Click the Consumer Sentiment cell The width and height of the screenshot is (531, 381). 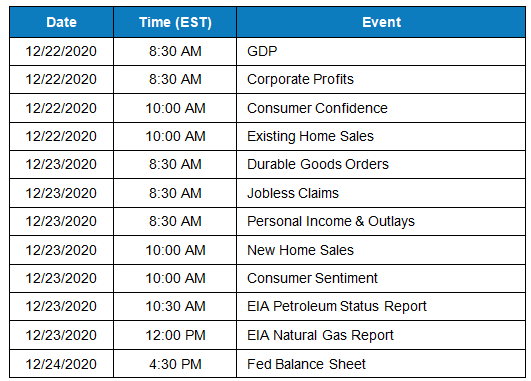click(x=381, y=278)
